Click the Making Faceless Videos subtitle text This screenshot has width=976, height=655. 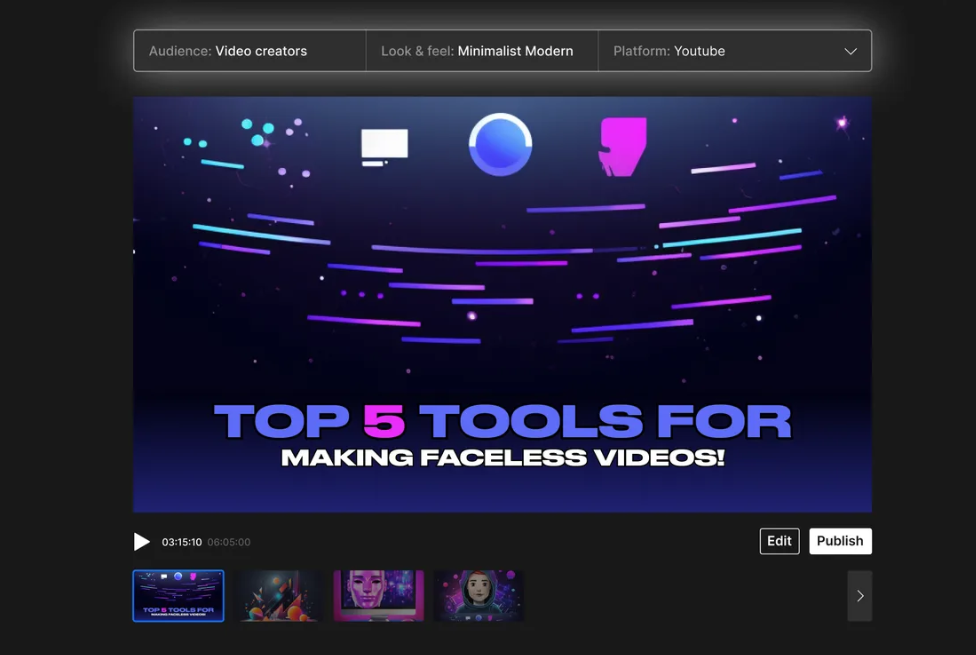(x=502, y=458)
